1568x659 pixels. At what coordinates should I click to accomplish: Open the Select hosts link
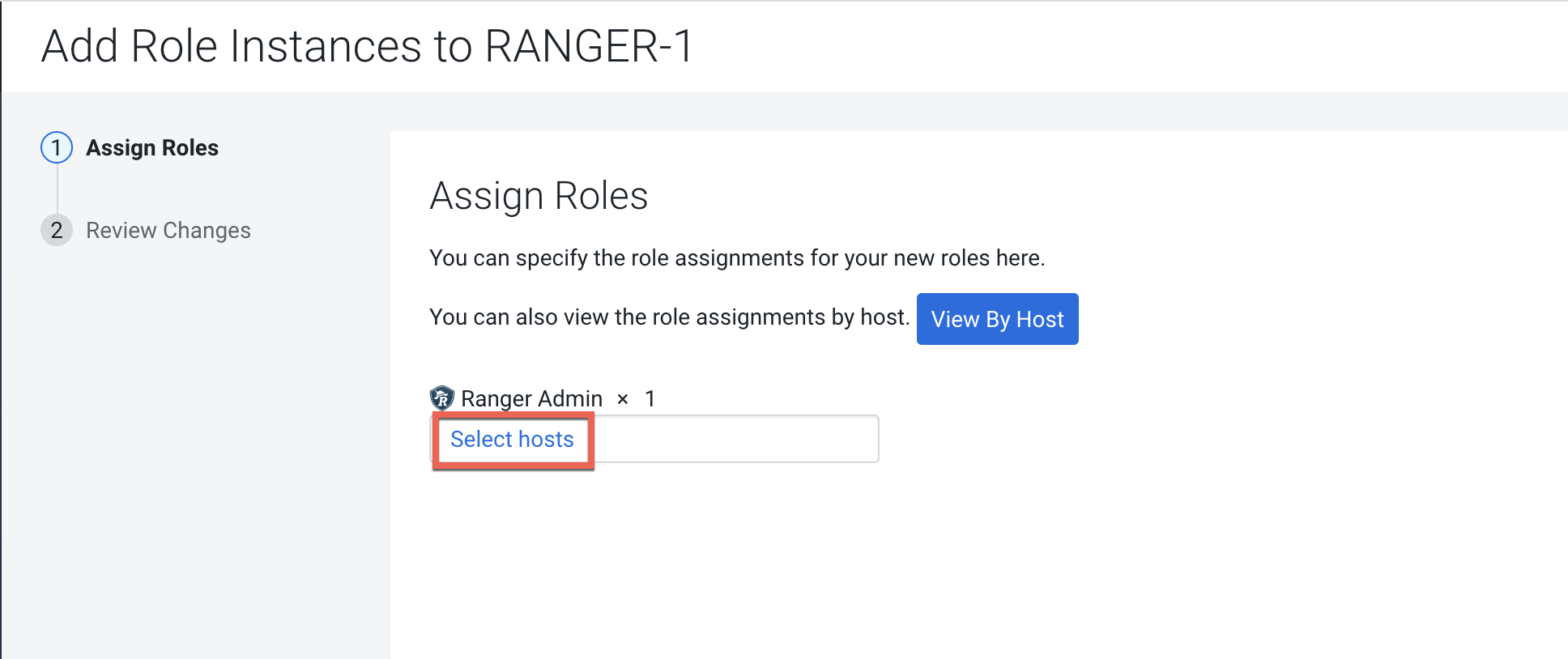pyautogui.click(x=512, y=439)
